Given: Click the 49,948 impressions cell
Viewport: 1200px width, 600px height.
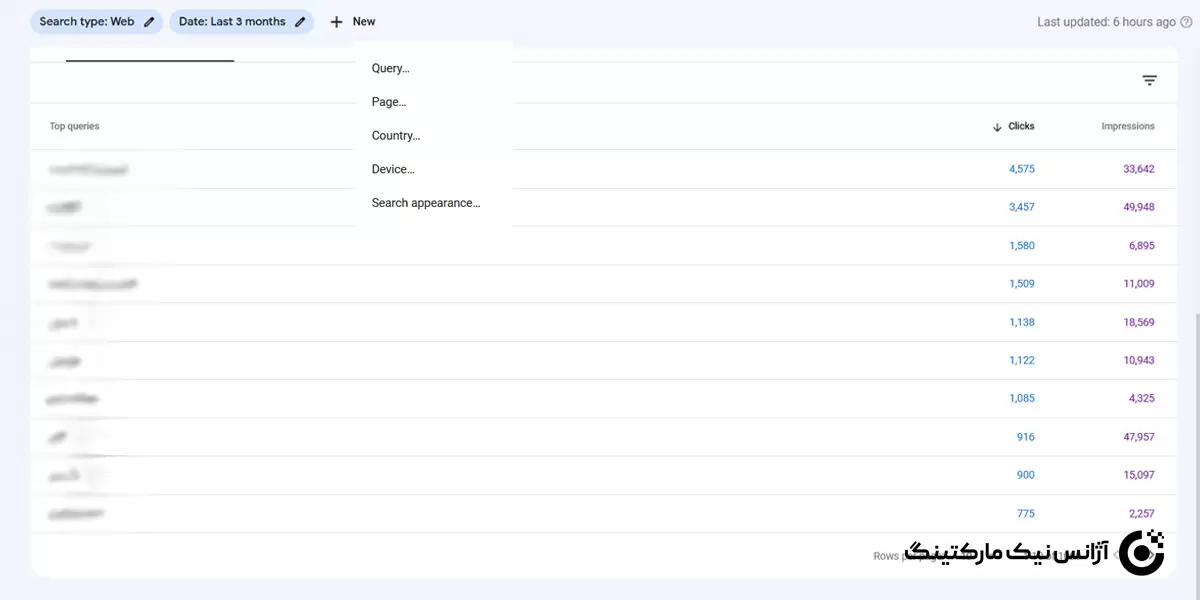Looking at the screenshot, I should pos(1138,208).
